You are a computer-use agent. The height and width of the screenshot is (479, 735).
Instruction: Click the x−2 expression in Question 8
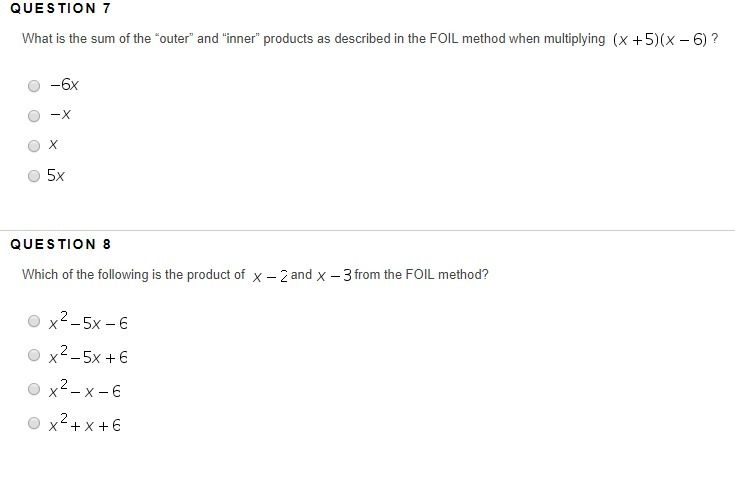pos(270,277)
